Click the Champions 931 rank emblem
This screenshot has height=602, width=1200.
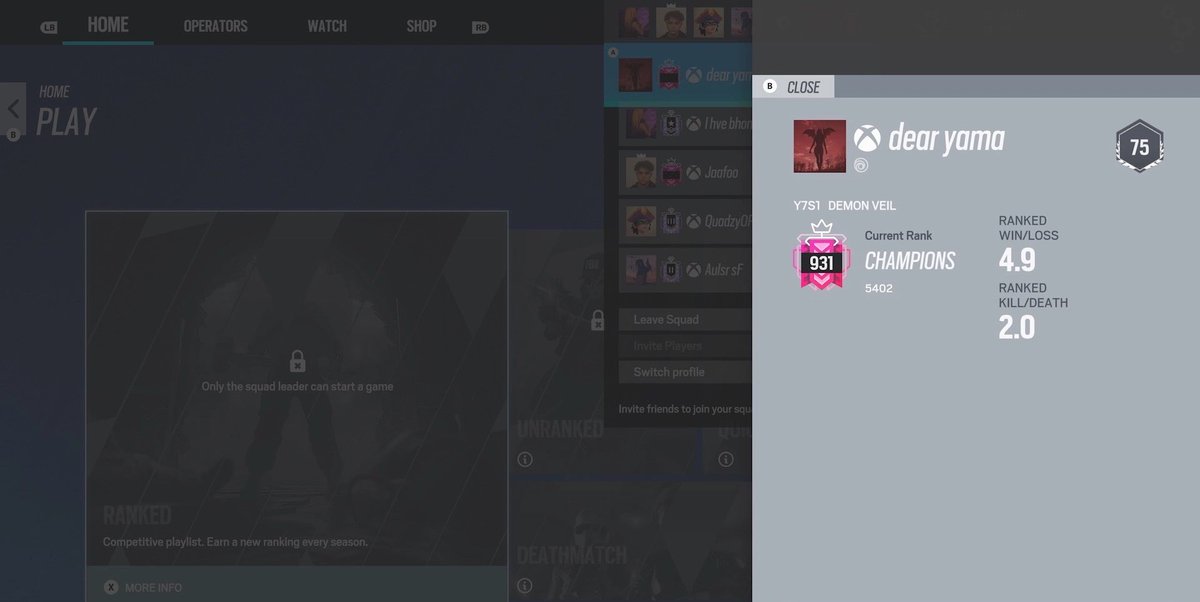pyautogui.click(x=821, y=256)
